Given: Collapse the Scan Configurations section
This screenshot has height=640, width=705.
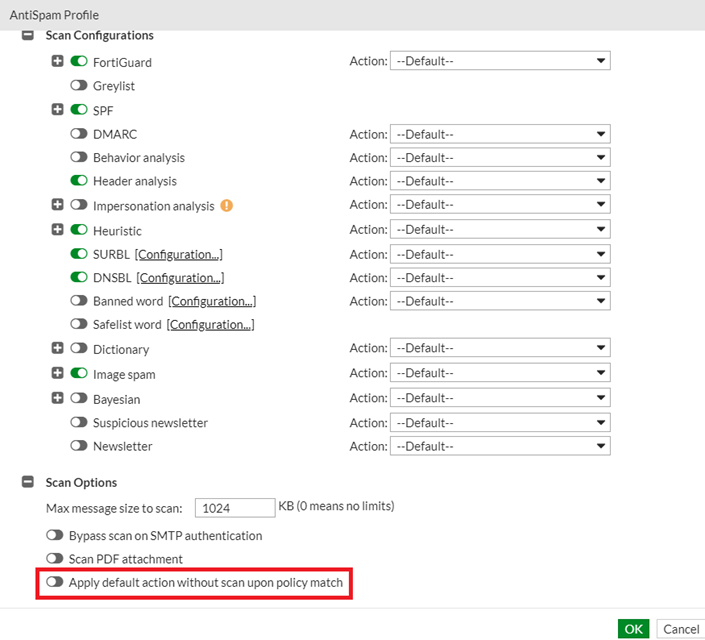Looking at the screenshot, I should pos(28,35).
